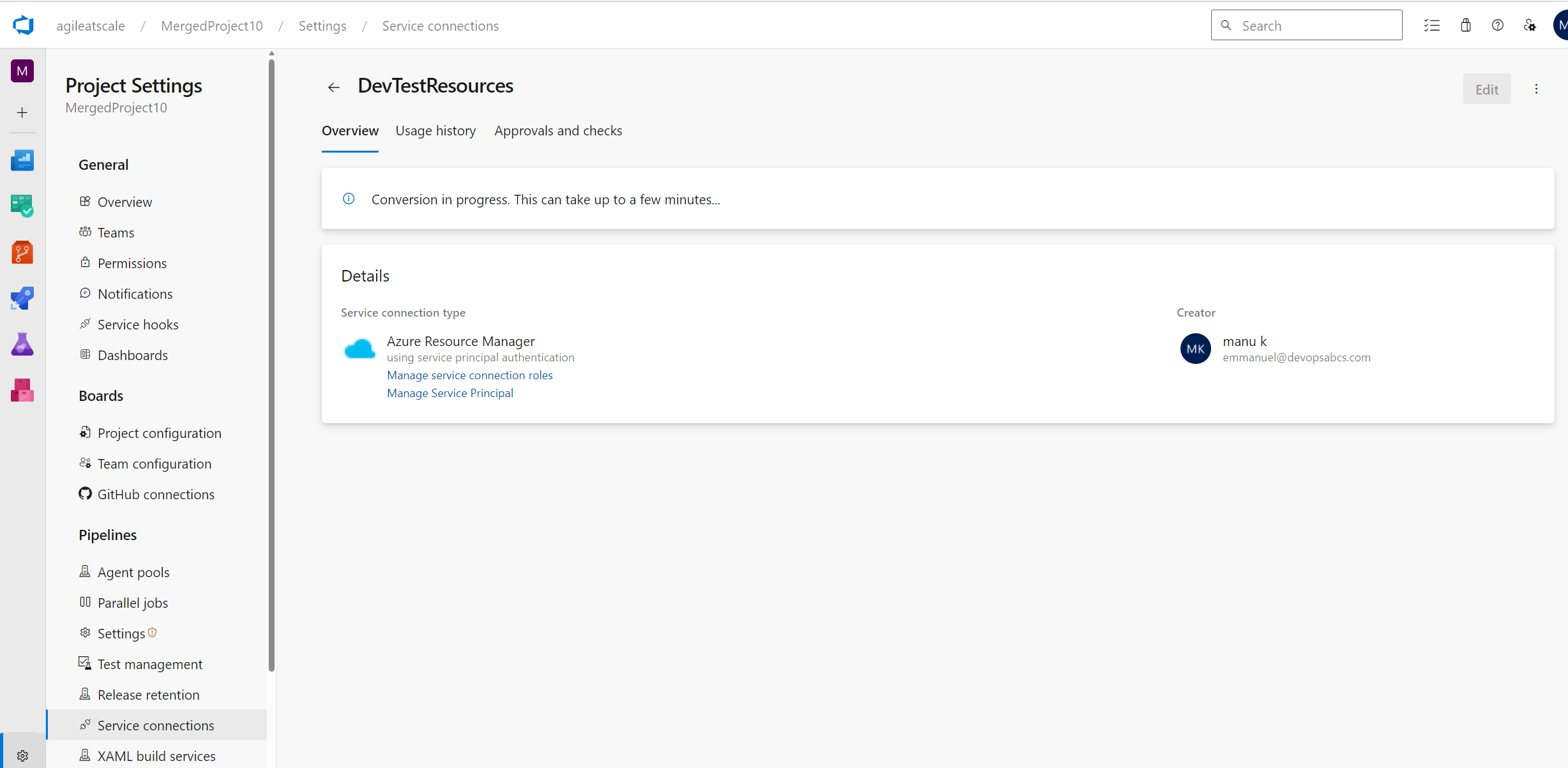
Task: Click the Edit button
Action: (1486, 89)
